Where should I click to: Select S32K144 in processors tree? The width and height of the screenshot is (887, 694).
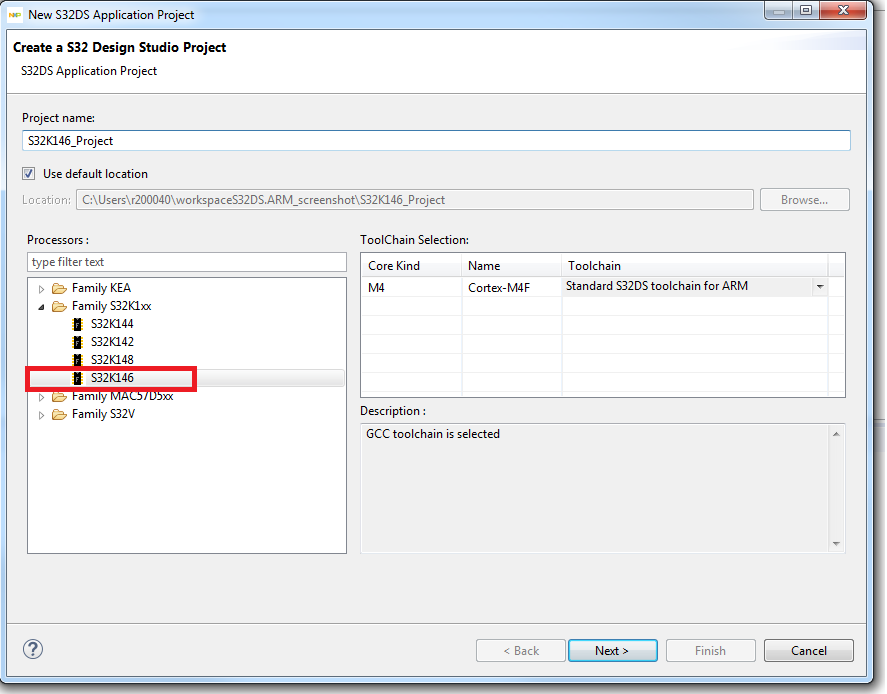tap(112, 324)
